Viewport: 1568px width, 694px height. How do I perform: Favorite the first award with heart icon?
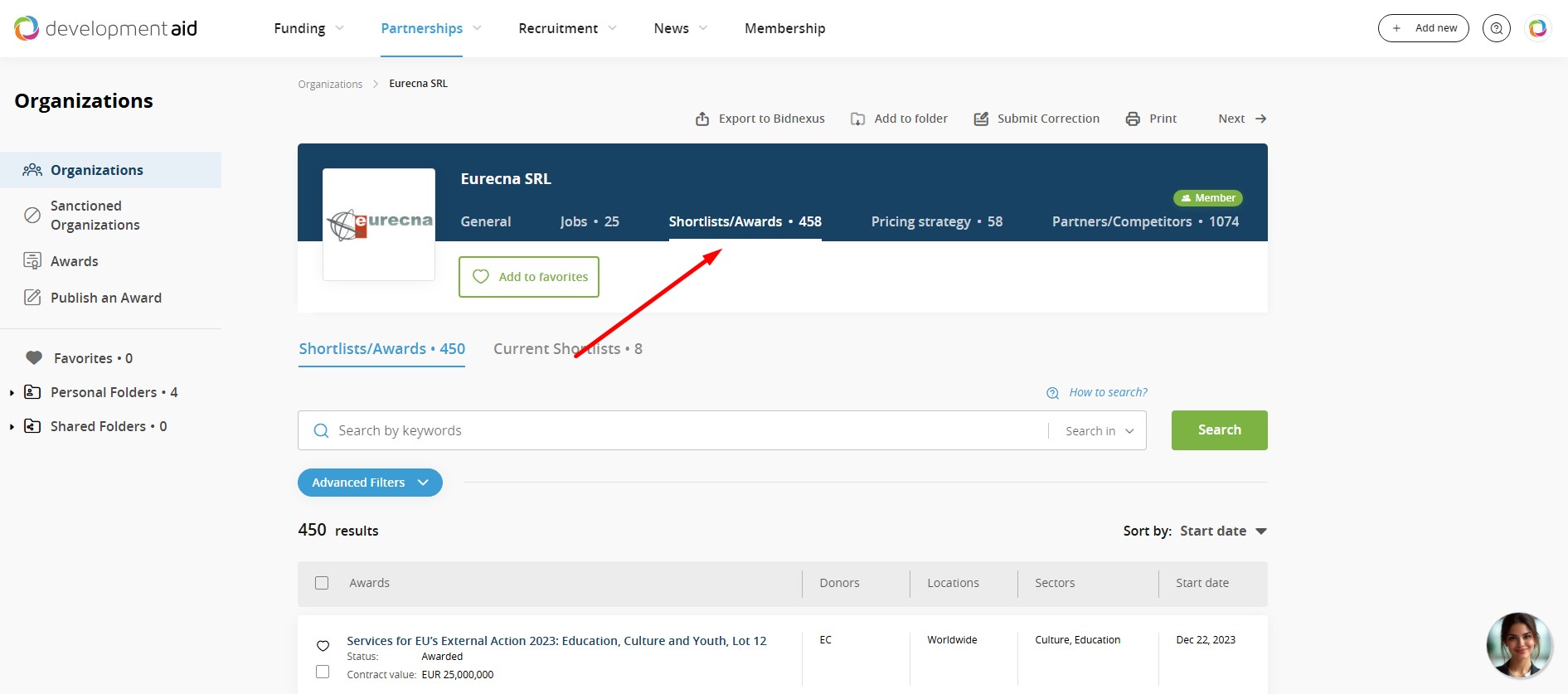[x=323, y=646]
